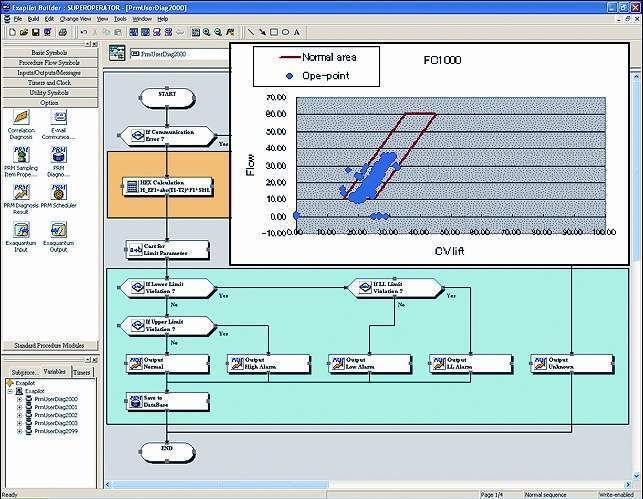Click the Print toolbar icon
643x499 pixels.
(62, 32)
